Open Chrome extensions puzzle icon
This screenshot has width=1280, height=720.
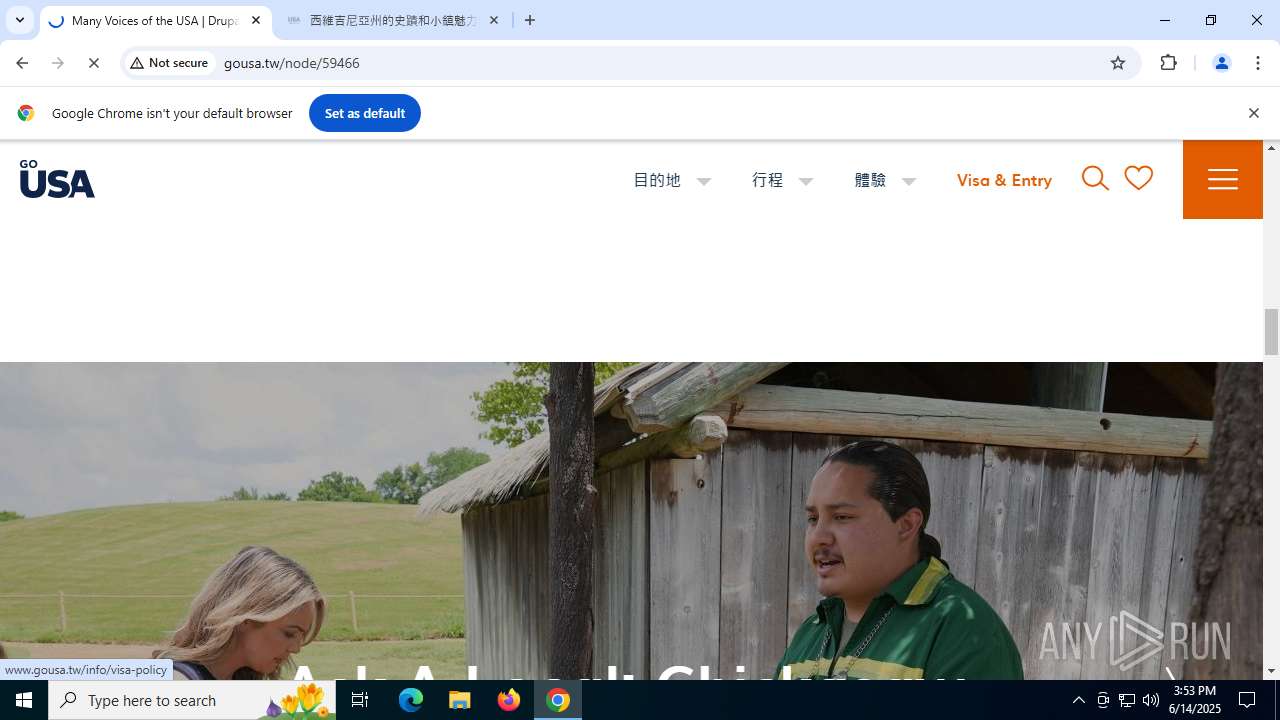click(1169, 63)
